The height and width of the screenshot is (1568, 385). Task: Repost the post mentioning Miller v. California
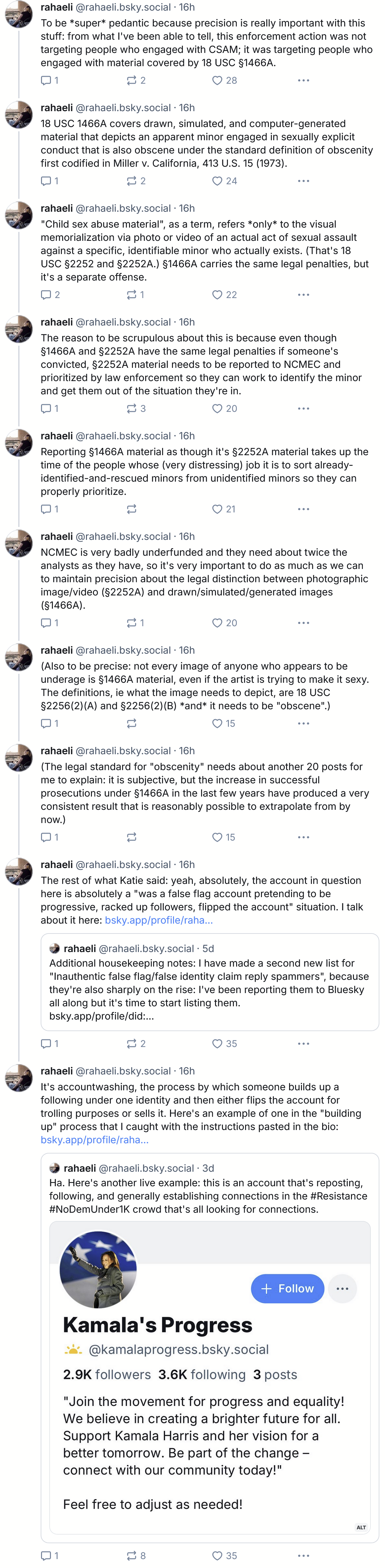tap(131, 181)
